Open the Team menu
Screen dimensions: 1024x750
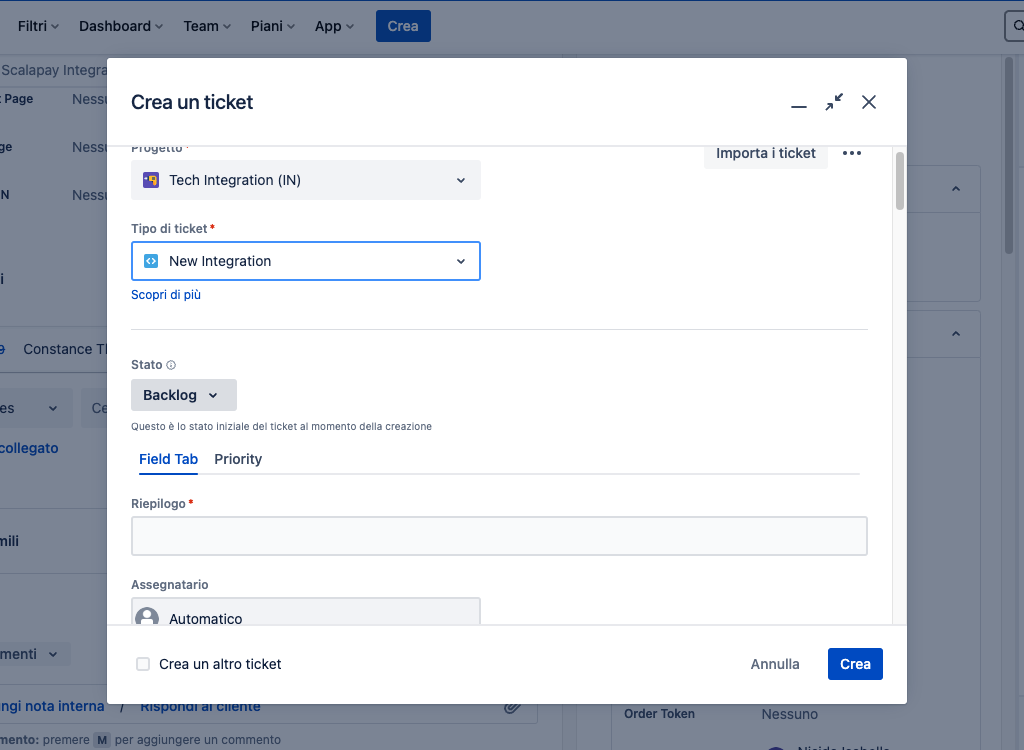point(207,26)
